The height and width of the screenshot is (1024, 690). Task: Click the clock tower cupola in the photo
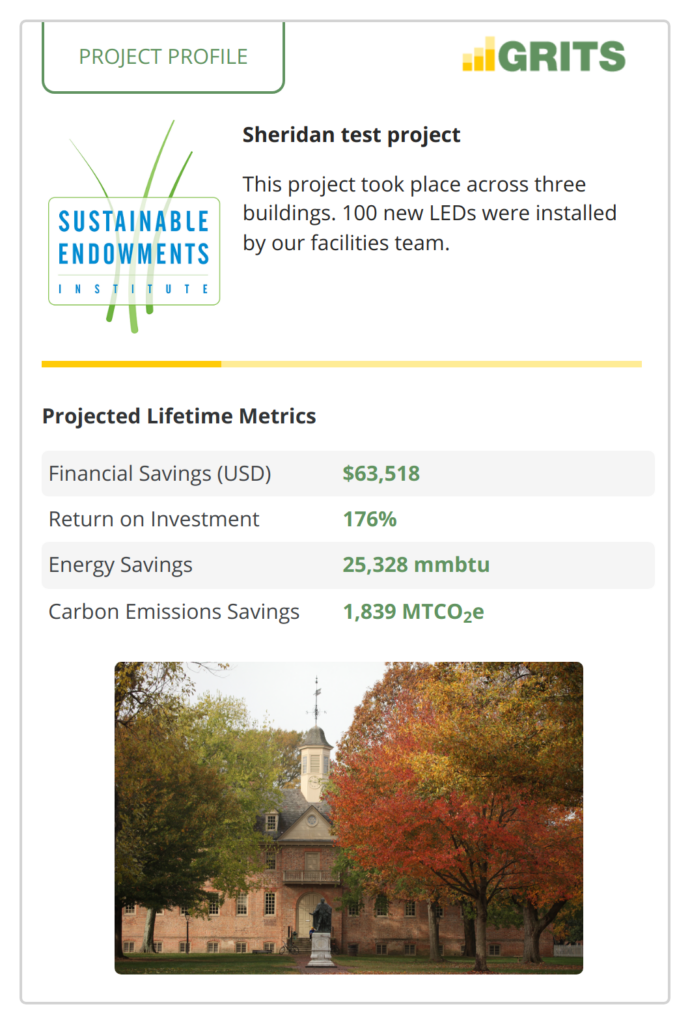coord(315,761)
